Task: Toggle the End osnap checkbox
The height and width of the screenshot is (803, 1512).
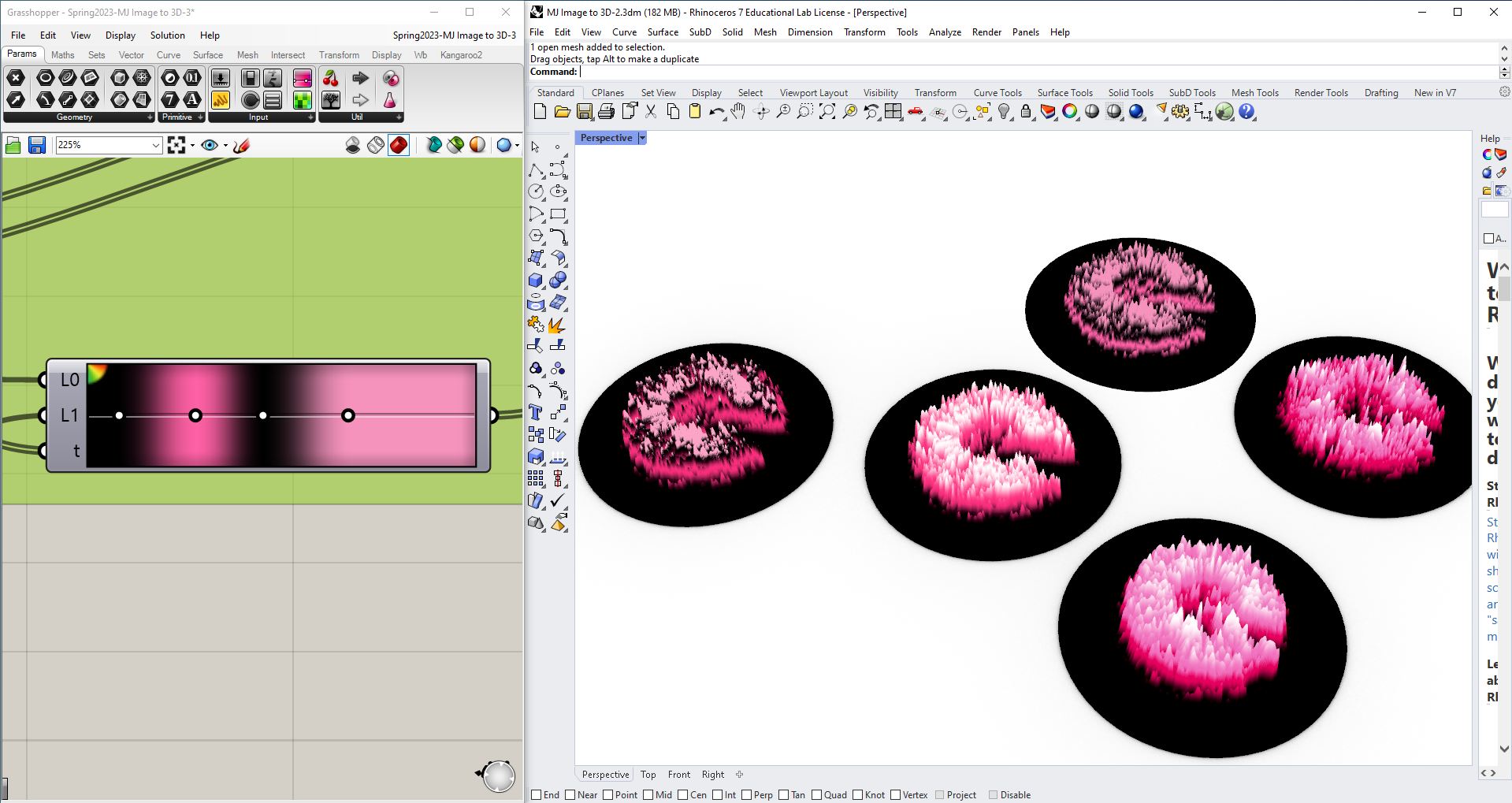Action: click(x=536, y=794)
